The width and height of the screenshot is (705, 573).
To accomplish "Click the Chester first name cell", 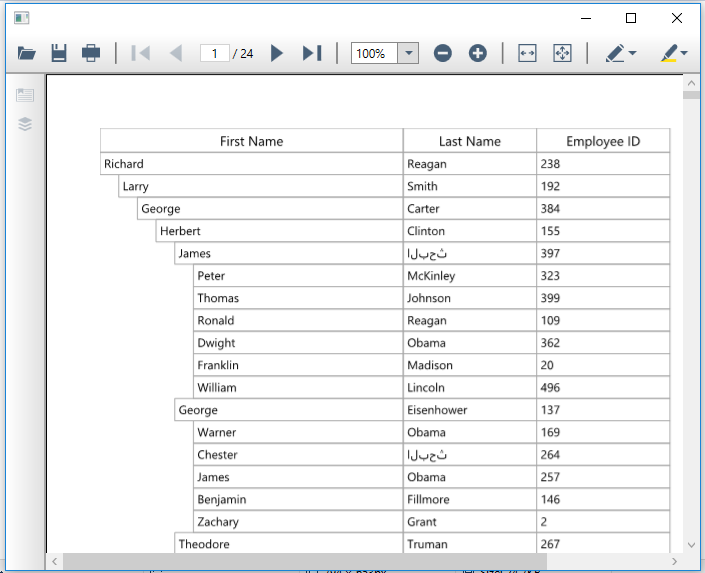I will click(298, 455).
